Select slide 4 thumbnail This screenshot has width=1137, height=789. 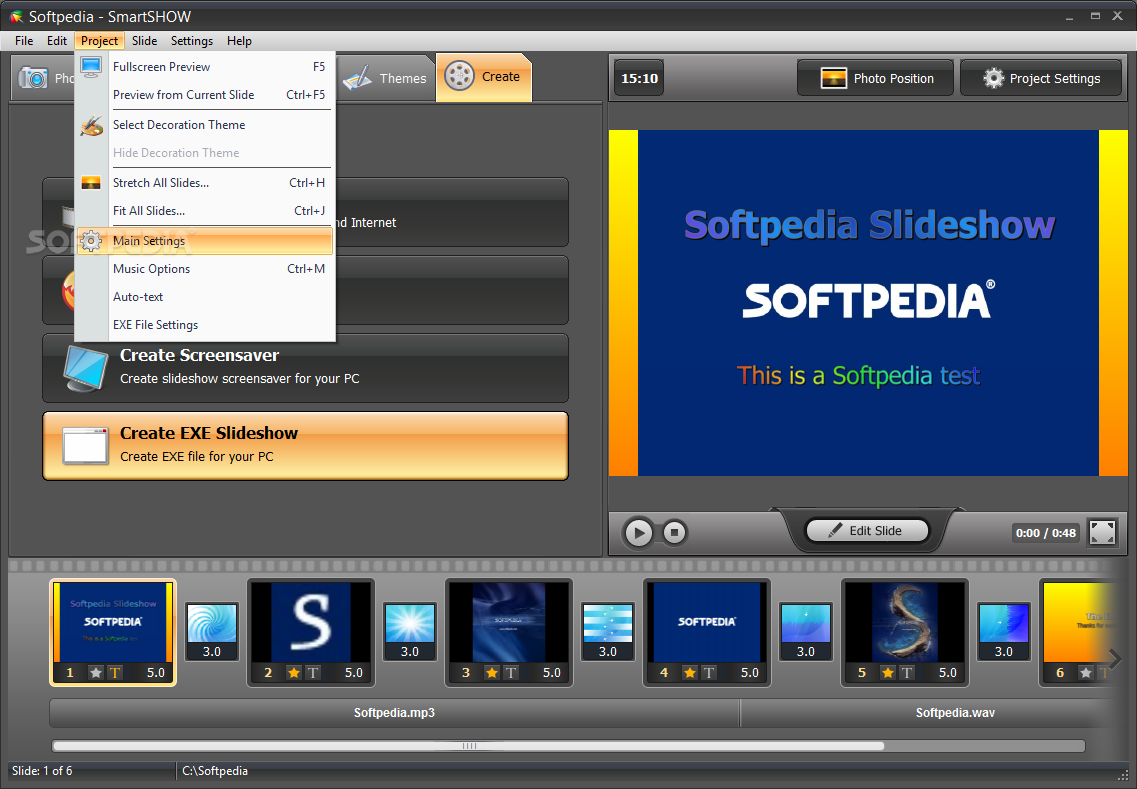click(707, 632)
